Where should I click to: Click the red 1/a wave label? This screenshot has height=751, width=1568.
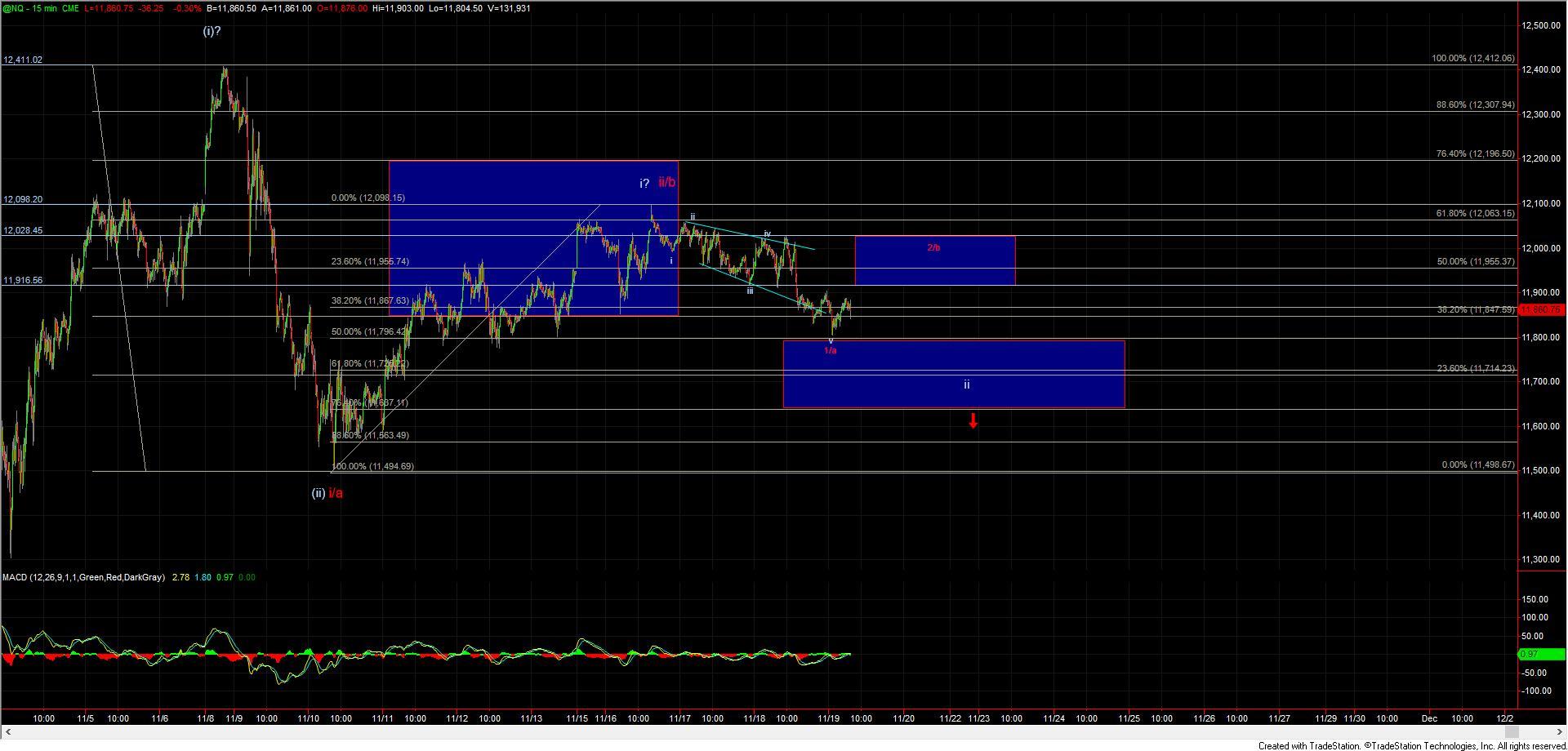[830, 350]
